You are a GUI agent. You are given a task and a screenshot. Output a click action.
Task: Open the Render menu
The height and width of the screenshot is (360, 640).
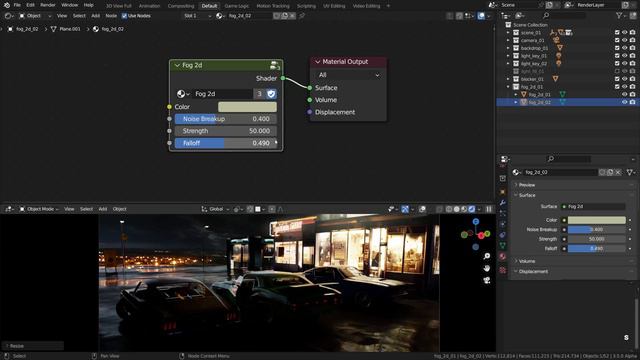(x=48, y=5)
